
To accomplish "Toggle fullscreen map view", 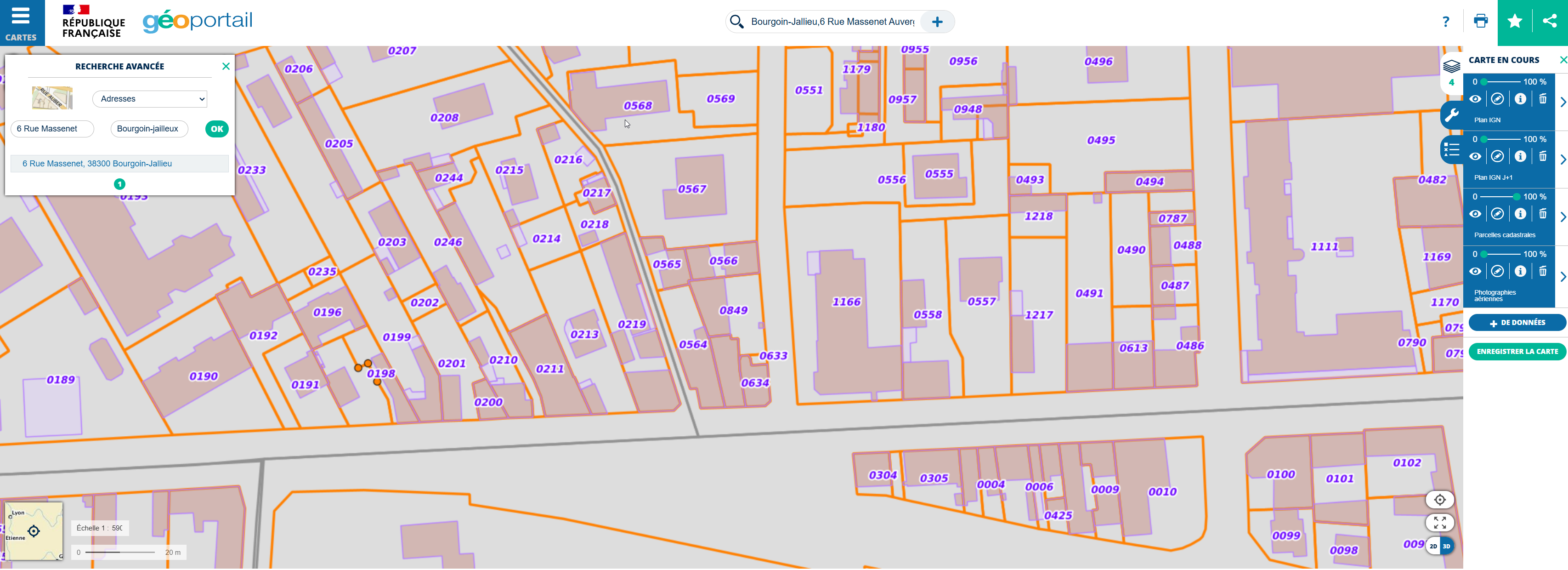I will point(1439,523).
